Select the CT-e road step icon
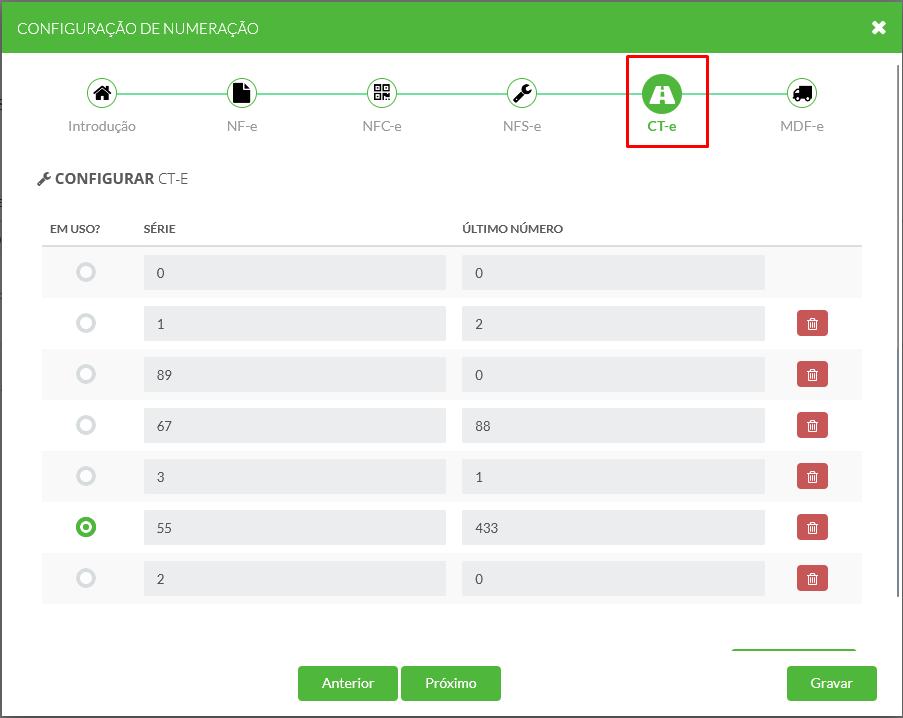This screenshot has height=718, width=903. pos(662,94)
